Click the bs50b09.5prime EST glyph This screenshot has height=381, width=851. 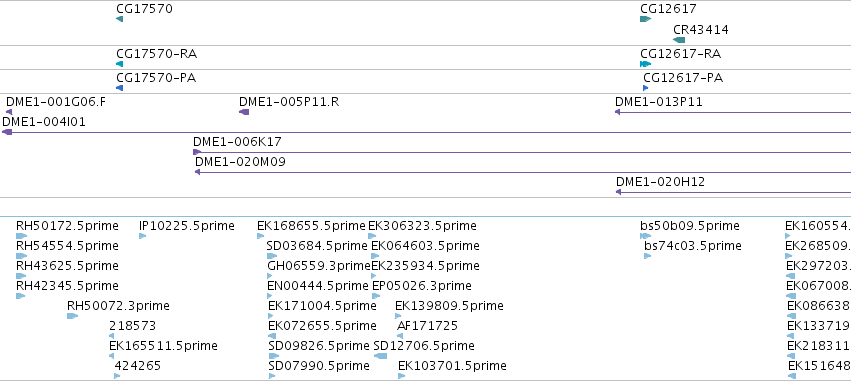pyautogui.click(x=646, y=236)
